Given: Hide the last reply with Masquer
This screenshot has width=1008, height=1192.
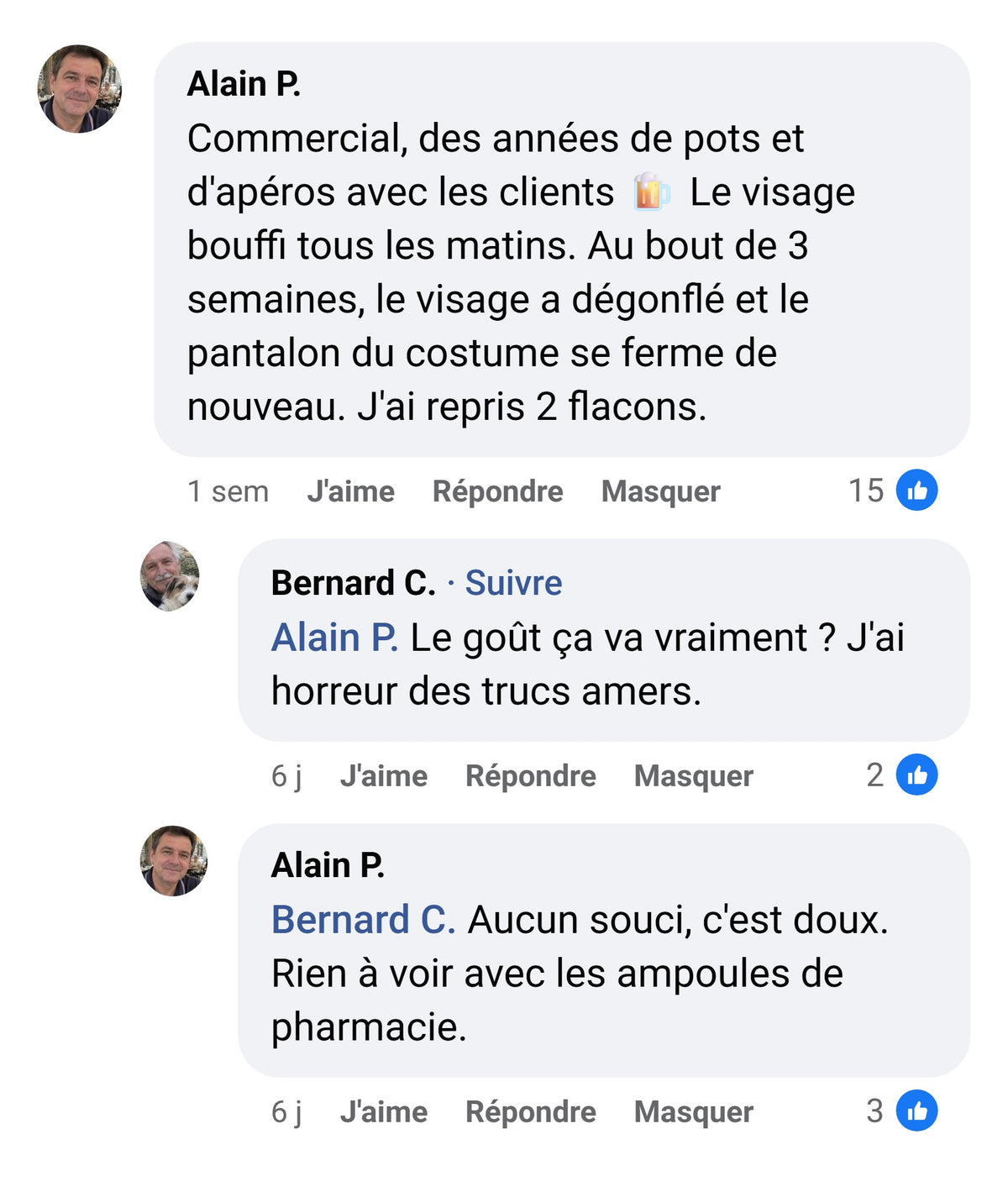Looking at the screenshot, I should [693, 1112].
